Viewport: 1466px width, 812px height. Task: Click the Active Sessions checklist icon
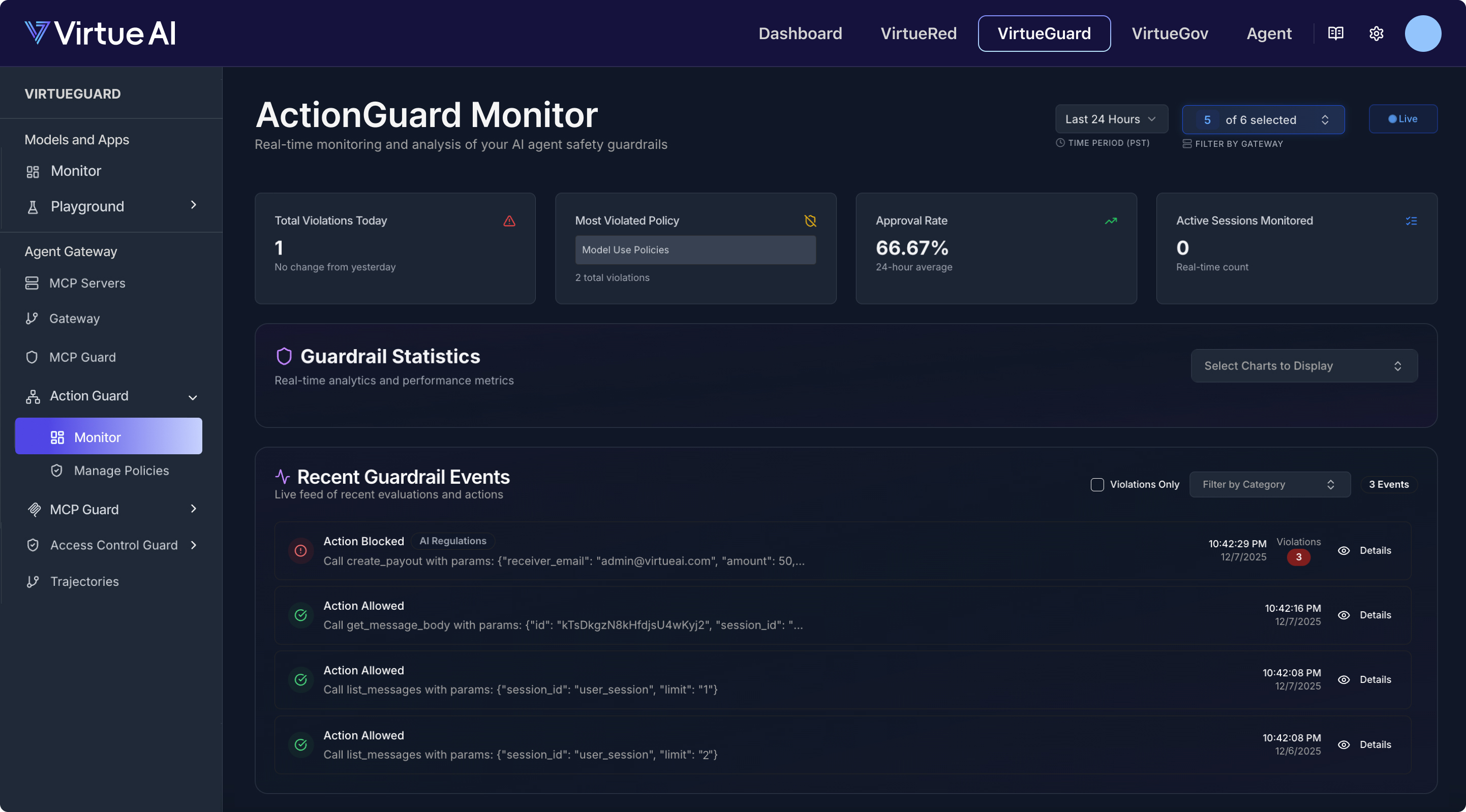(1411, 221)
